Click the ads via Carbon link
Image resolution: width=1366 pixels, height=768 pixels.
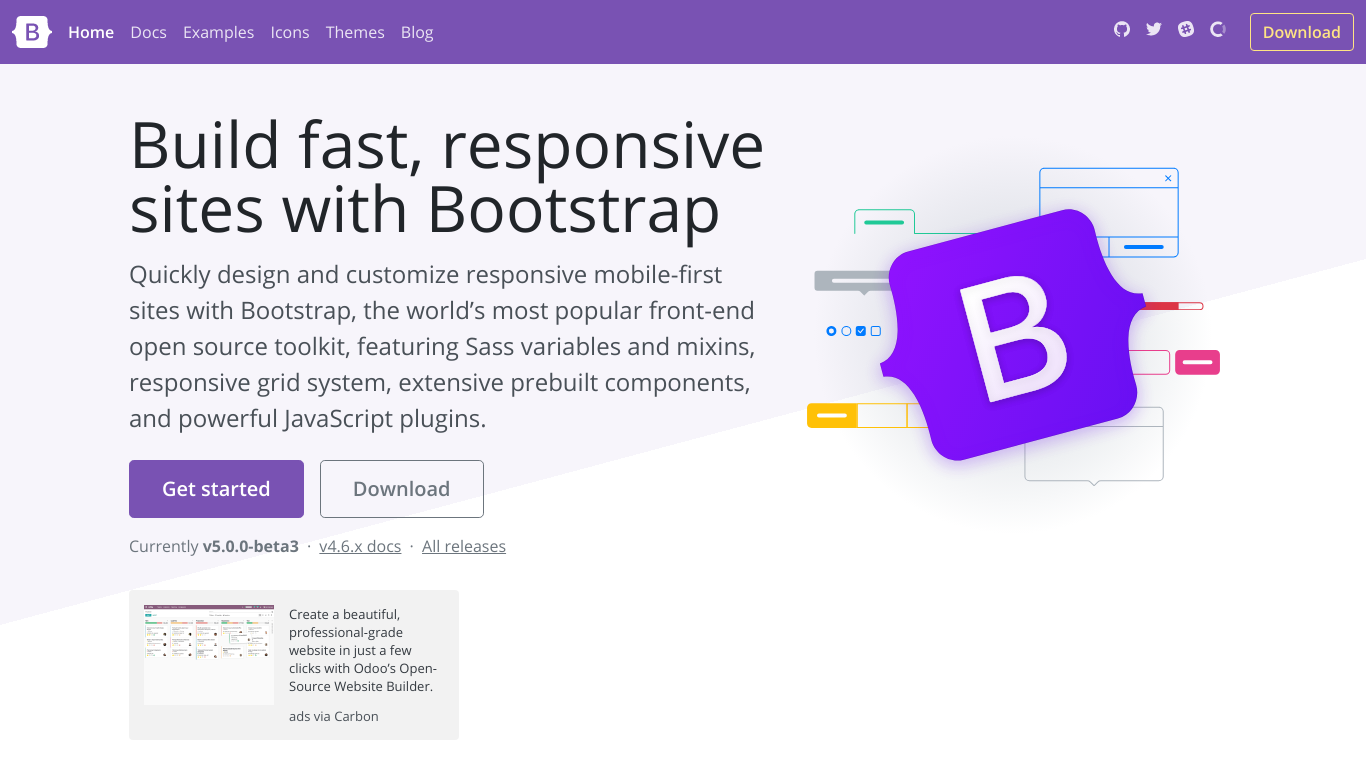334,716
